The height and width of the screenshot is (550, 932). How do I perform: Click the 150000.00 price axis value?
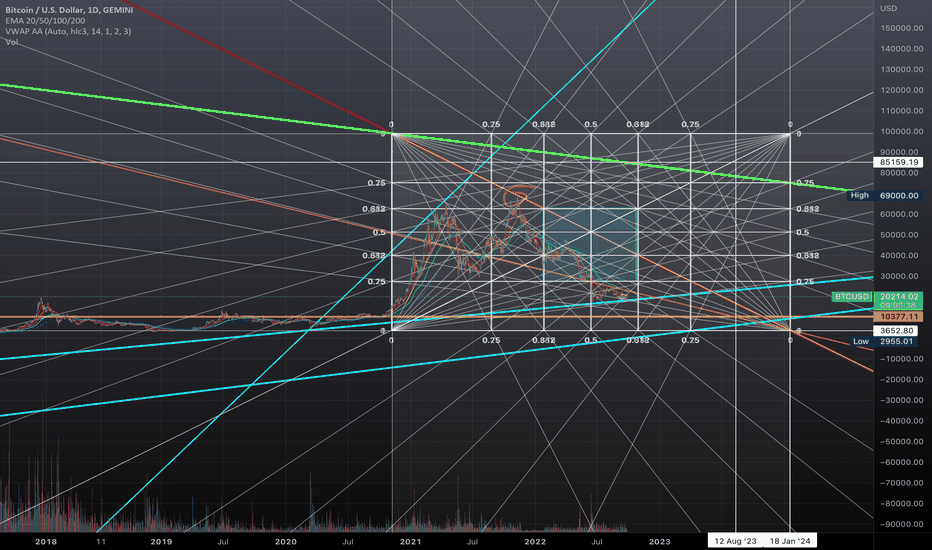902,28
